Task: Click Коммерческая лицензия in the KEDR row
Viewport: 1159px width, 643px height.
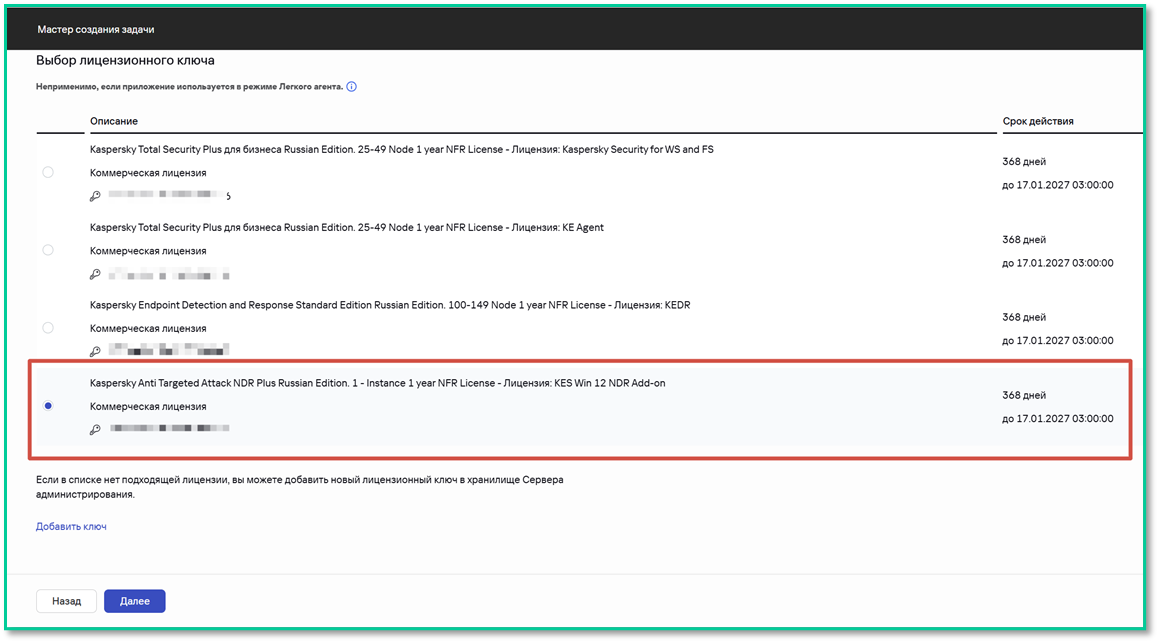Action: point(148,329)
